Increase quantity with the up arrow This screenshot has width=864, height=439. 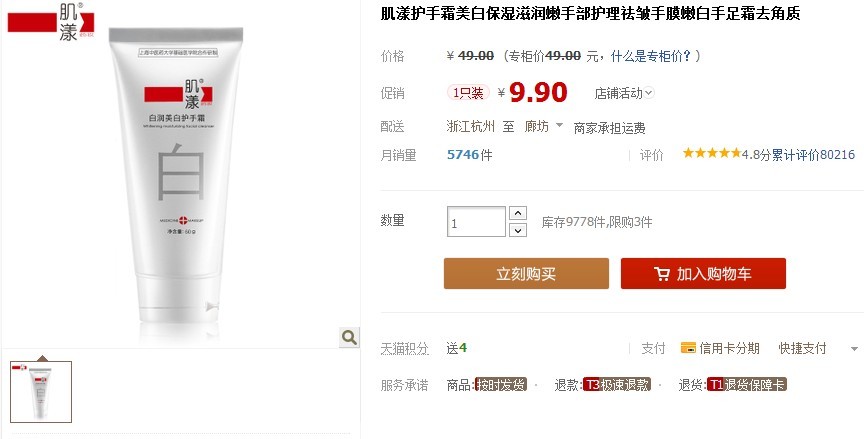click(x=517, y=213)
